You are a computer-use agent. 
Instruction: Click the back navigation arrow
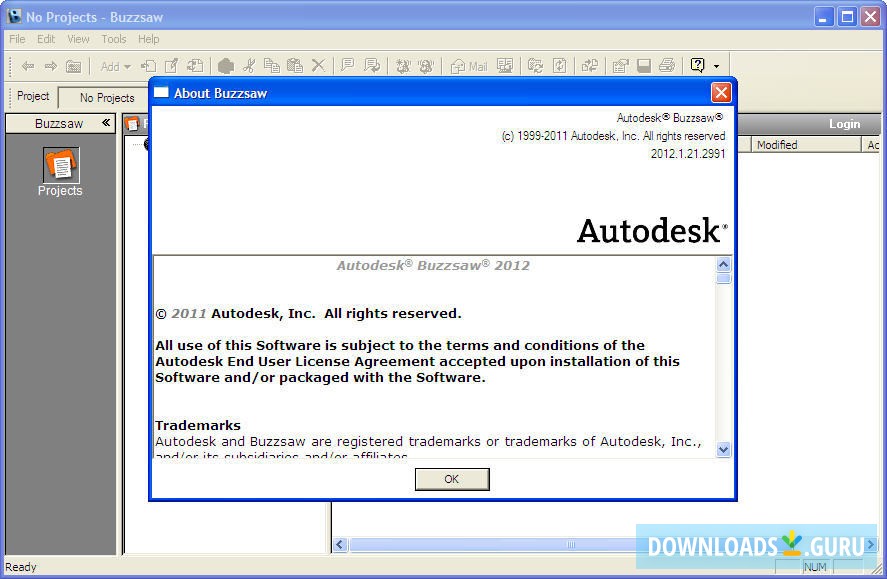coord(27,66)
